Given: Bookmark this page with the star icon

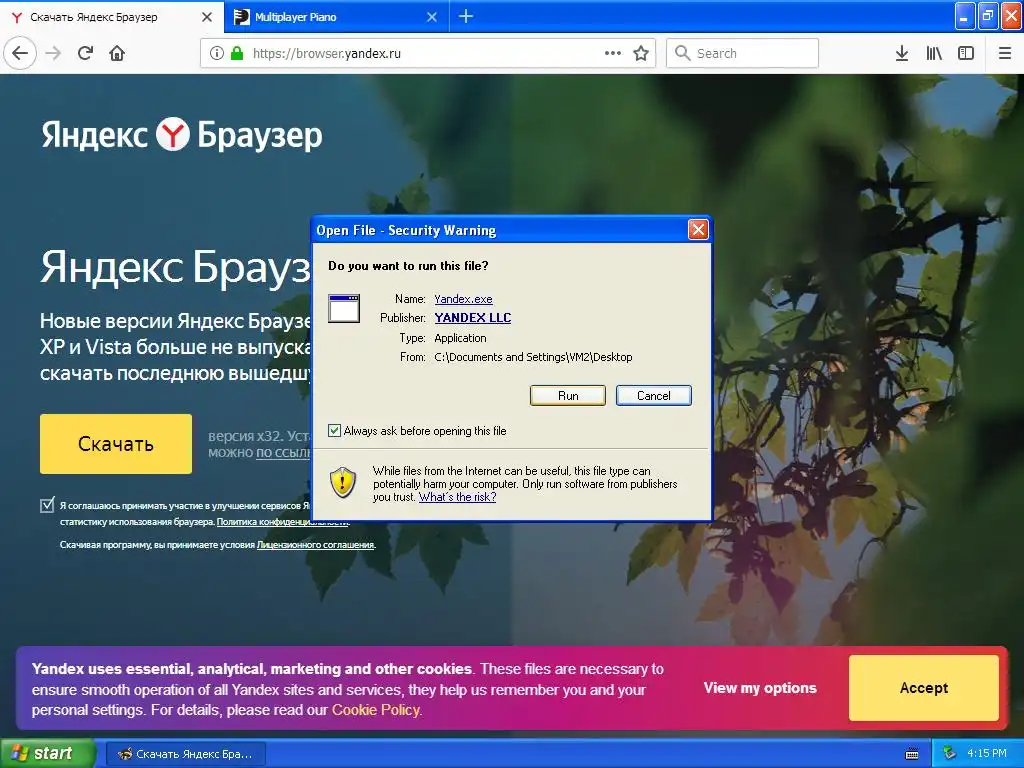Looking at the screenshot, I should [641, 53].
